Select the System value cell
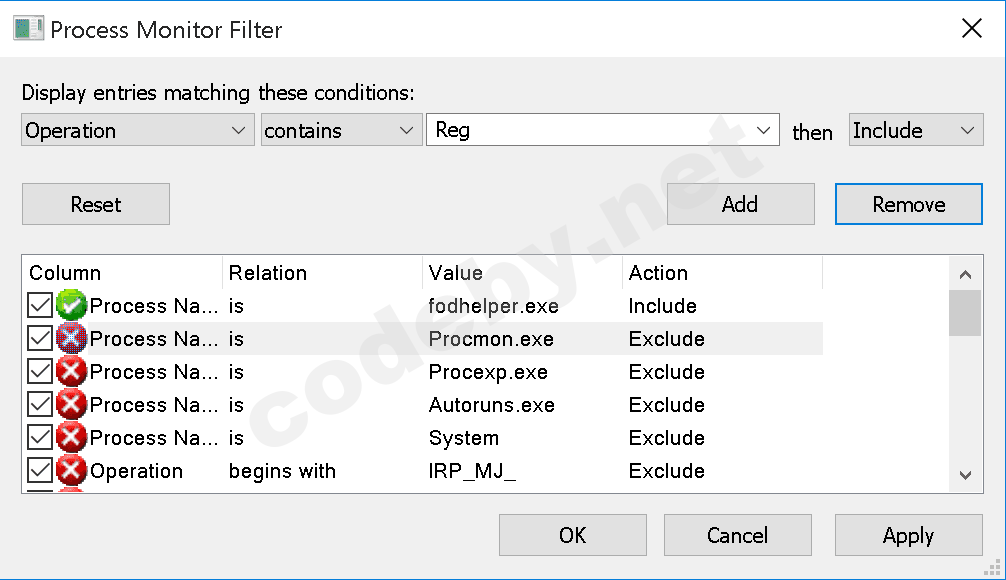1006x580 pixels. [464, 438]
